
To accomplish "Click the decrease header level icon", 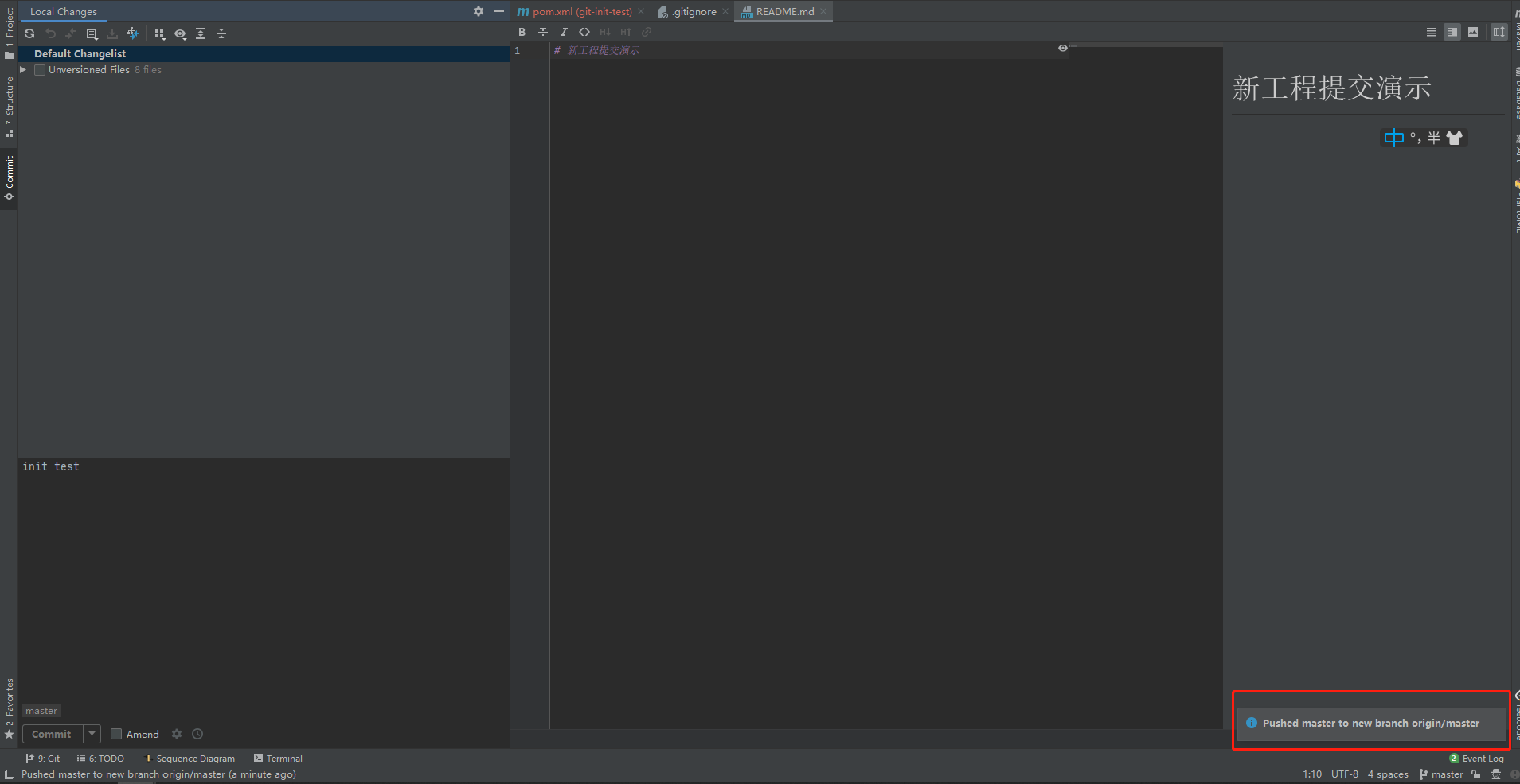I will point(605,32).
